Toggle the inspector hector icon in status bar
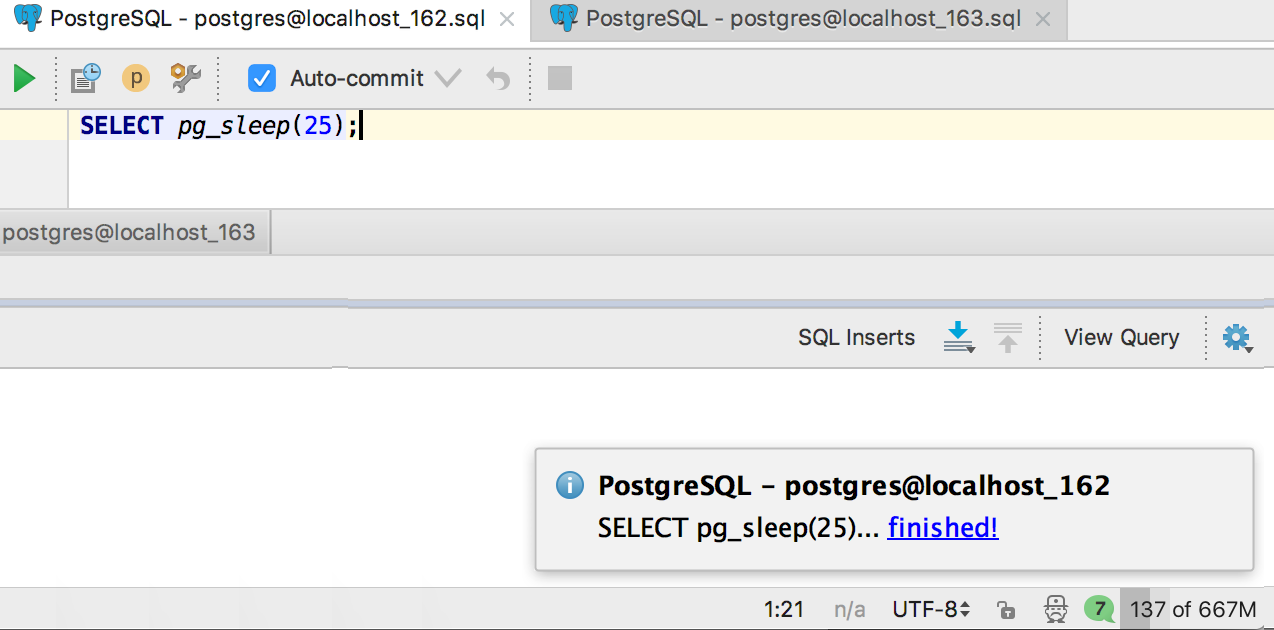 point(1056,609)
